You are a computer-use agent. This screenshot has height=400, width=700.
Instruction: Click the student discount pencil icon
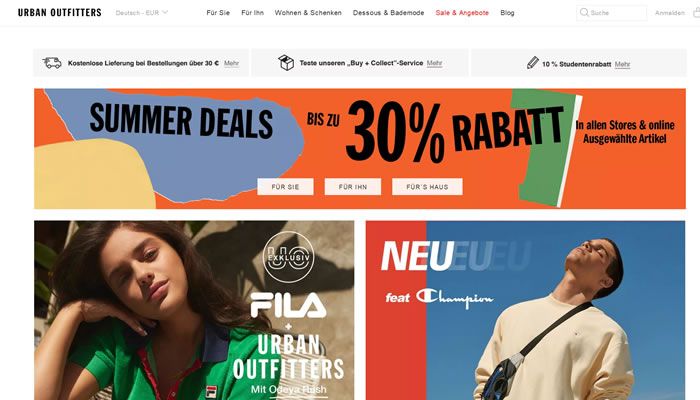[533, 62]
